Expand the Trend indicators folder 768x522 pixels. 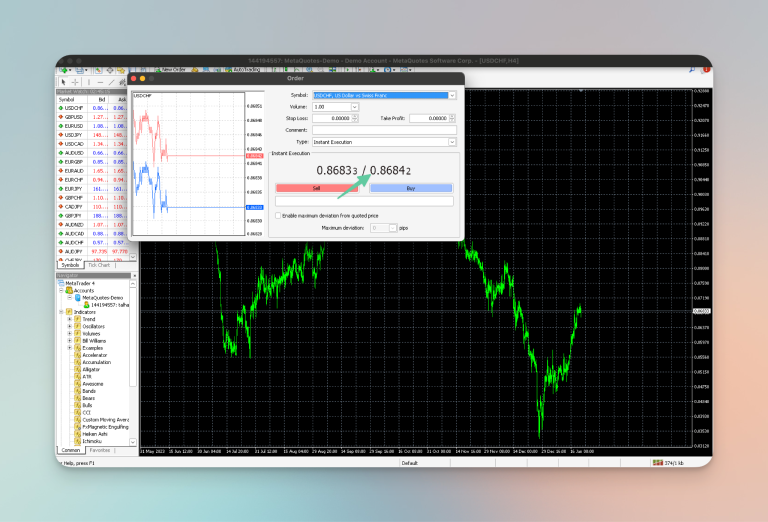(70, 319)
